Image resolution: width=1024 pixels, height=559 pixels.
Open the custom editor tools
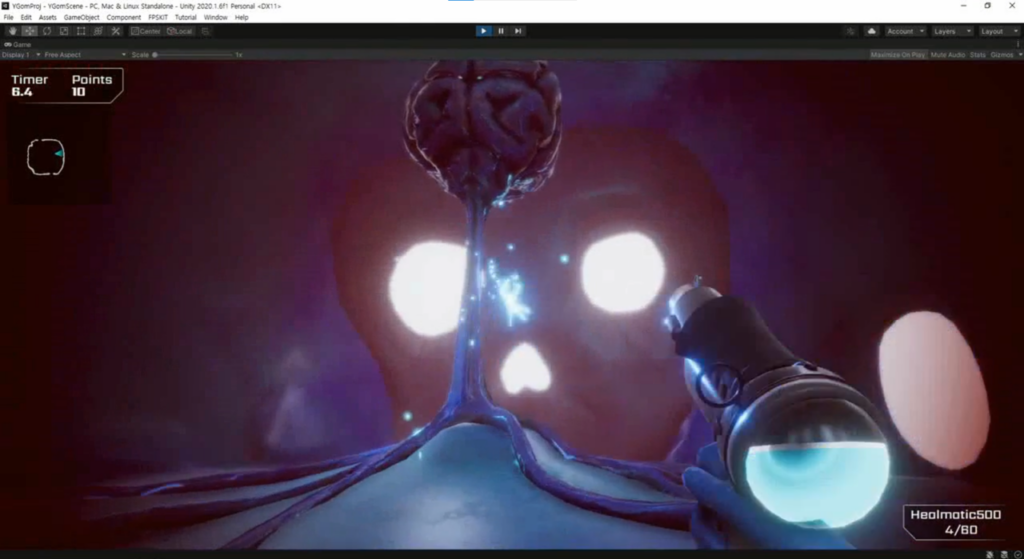pos(116,31)
